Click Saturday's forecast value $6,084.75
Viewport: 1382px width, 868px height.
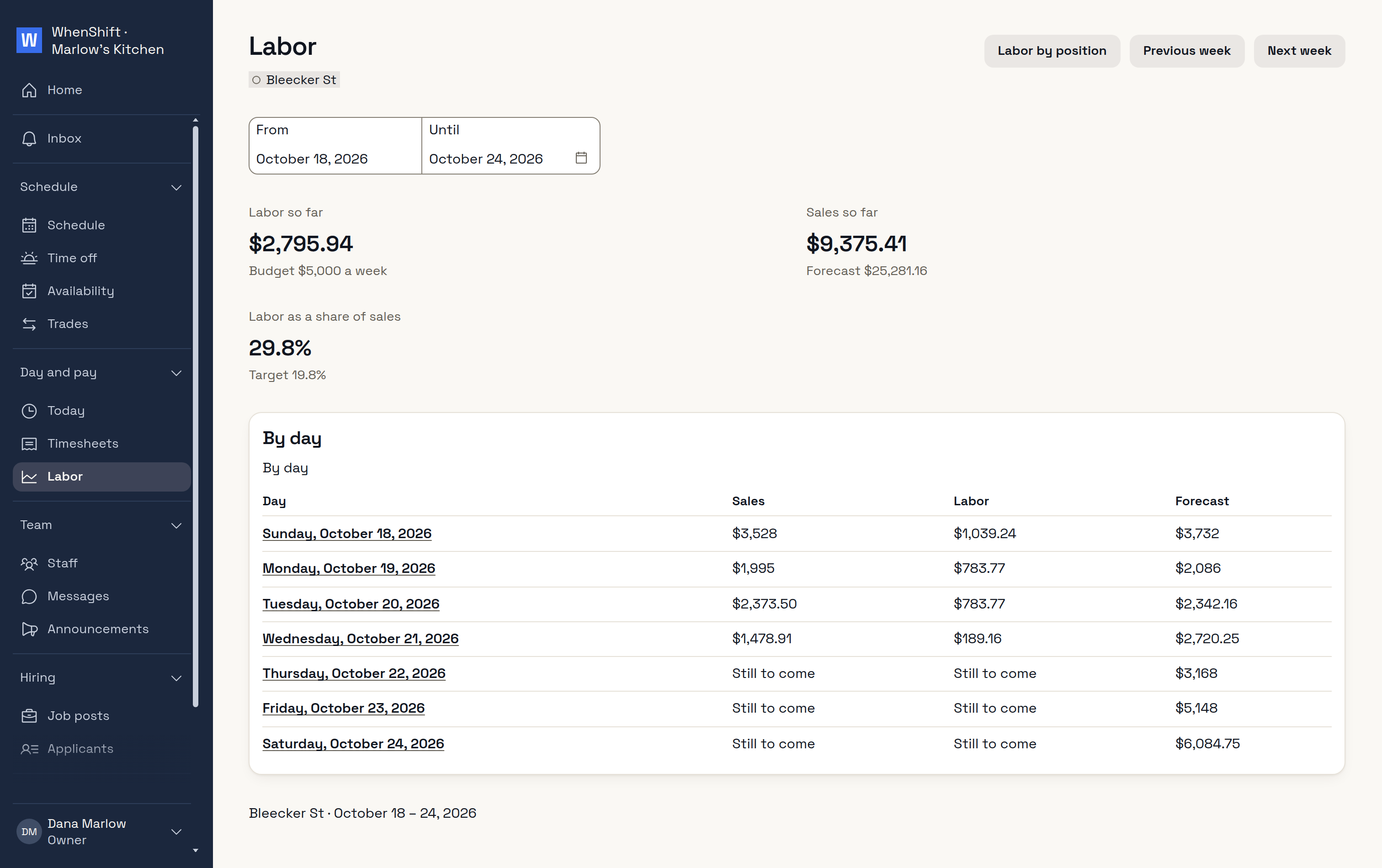click(x=1207, y=744)
